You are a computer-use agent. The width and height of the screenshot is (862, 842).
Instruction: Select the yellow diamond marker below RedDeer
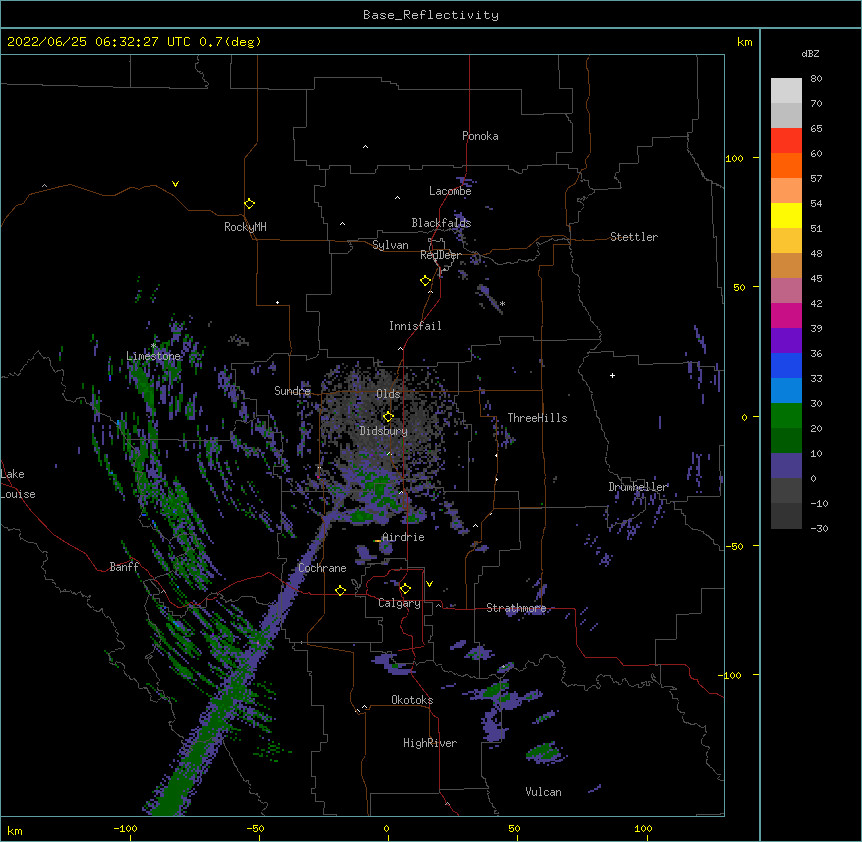426,281
